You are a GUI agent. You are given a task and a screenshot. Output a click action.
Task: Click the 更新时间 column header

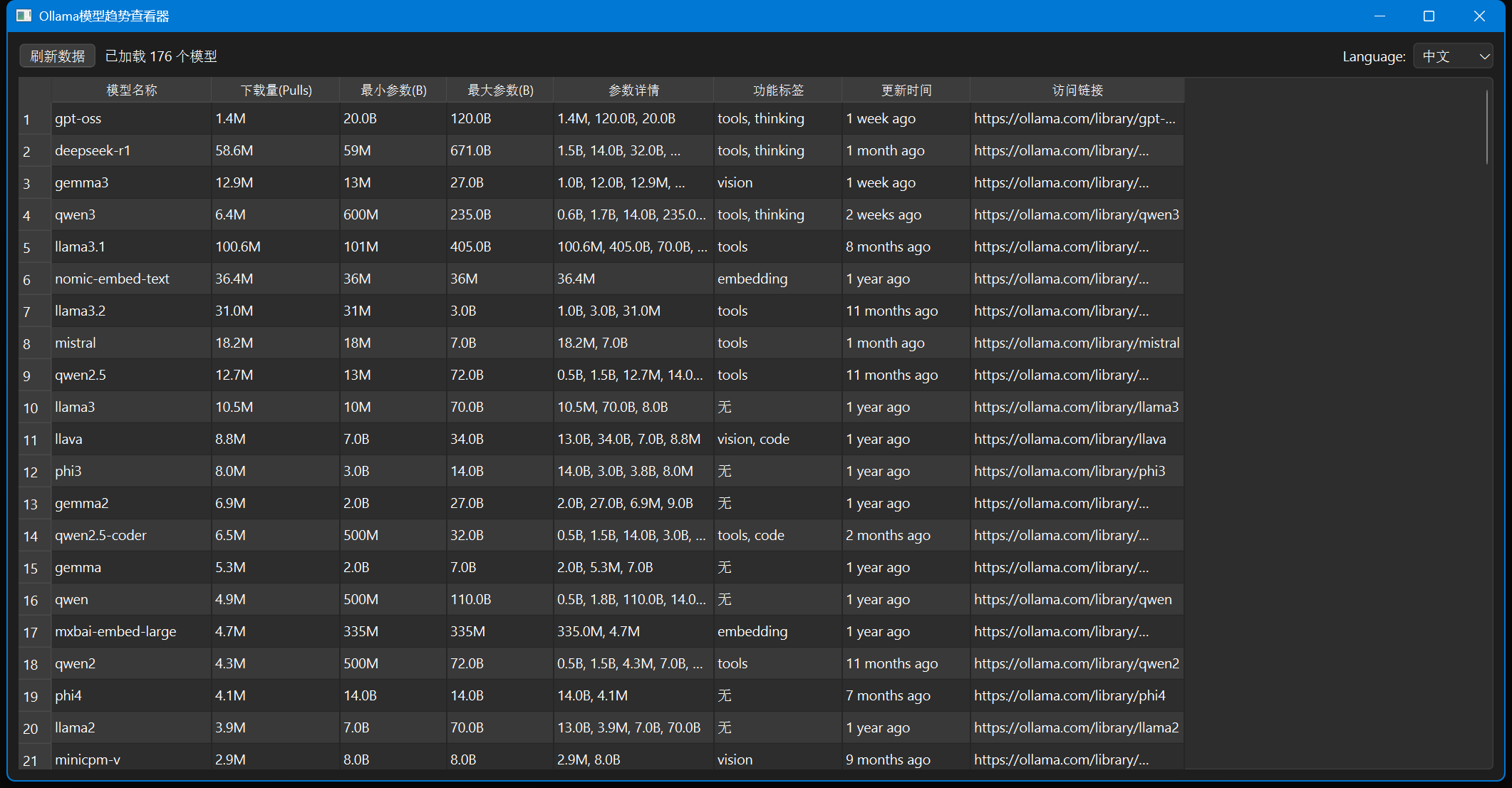click(x=906, y=90)
